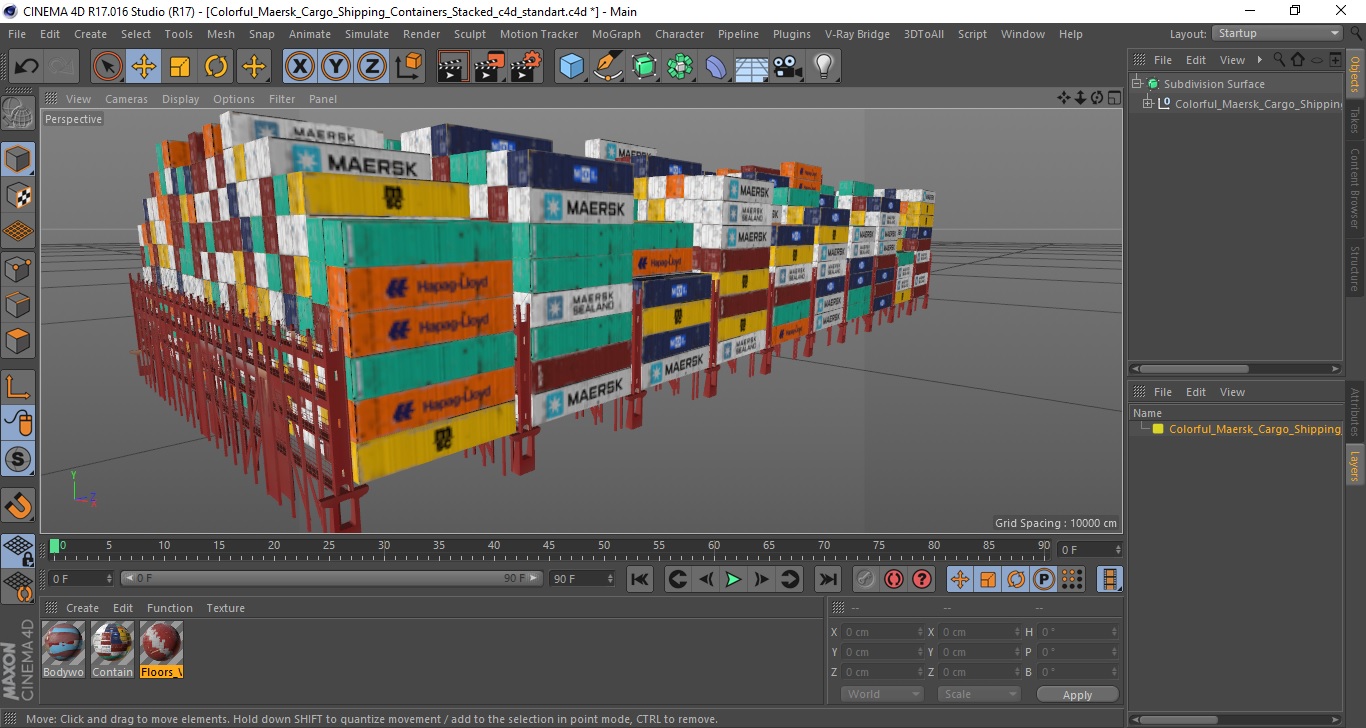
Task: Play animation forward
Action: (x=733, y=579)
